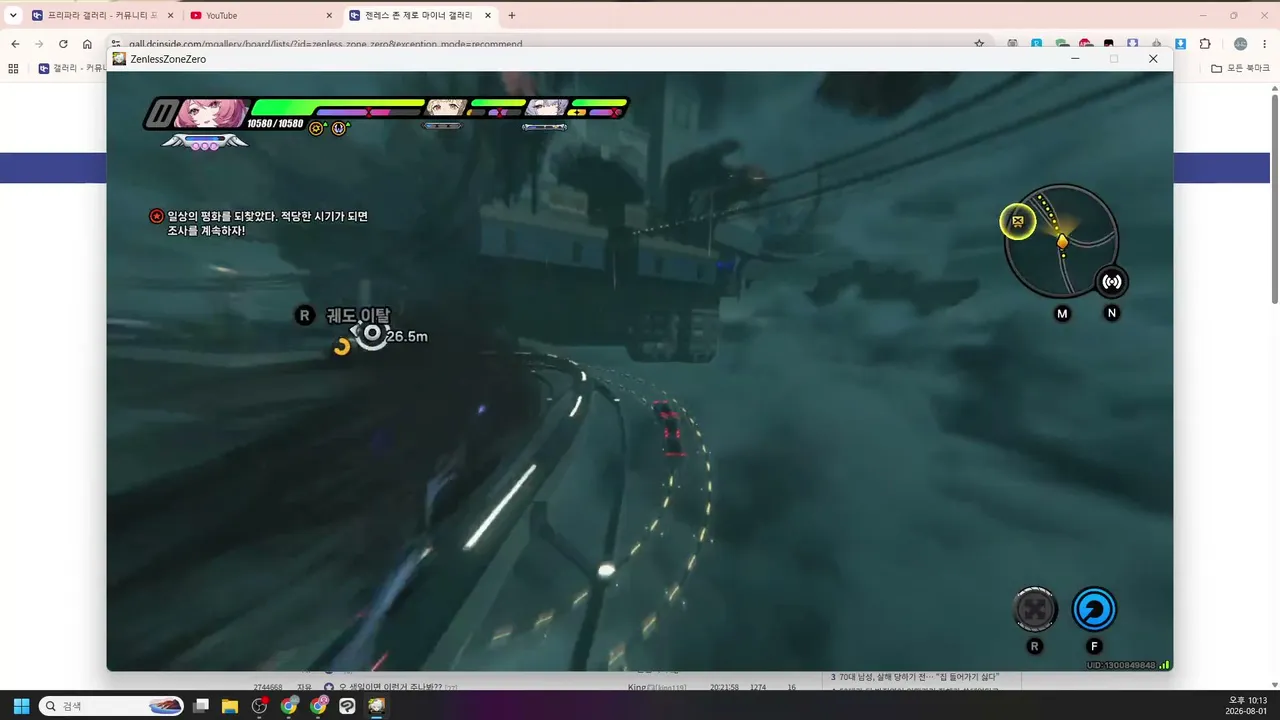Click the M map key hint
Screen dimensions: 1280x720
[1062, 313]
